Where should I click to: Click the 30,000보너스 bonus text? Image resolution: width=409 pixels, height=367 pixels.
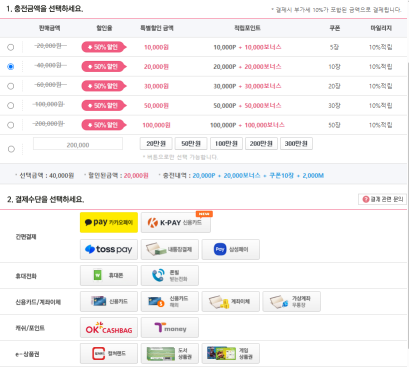pos(263,86)
